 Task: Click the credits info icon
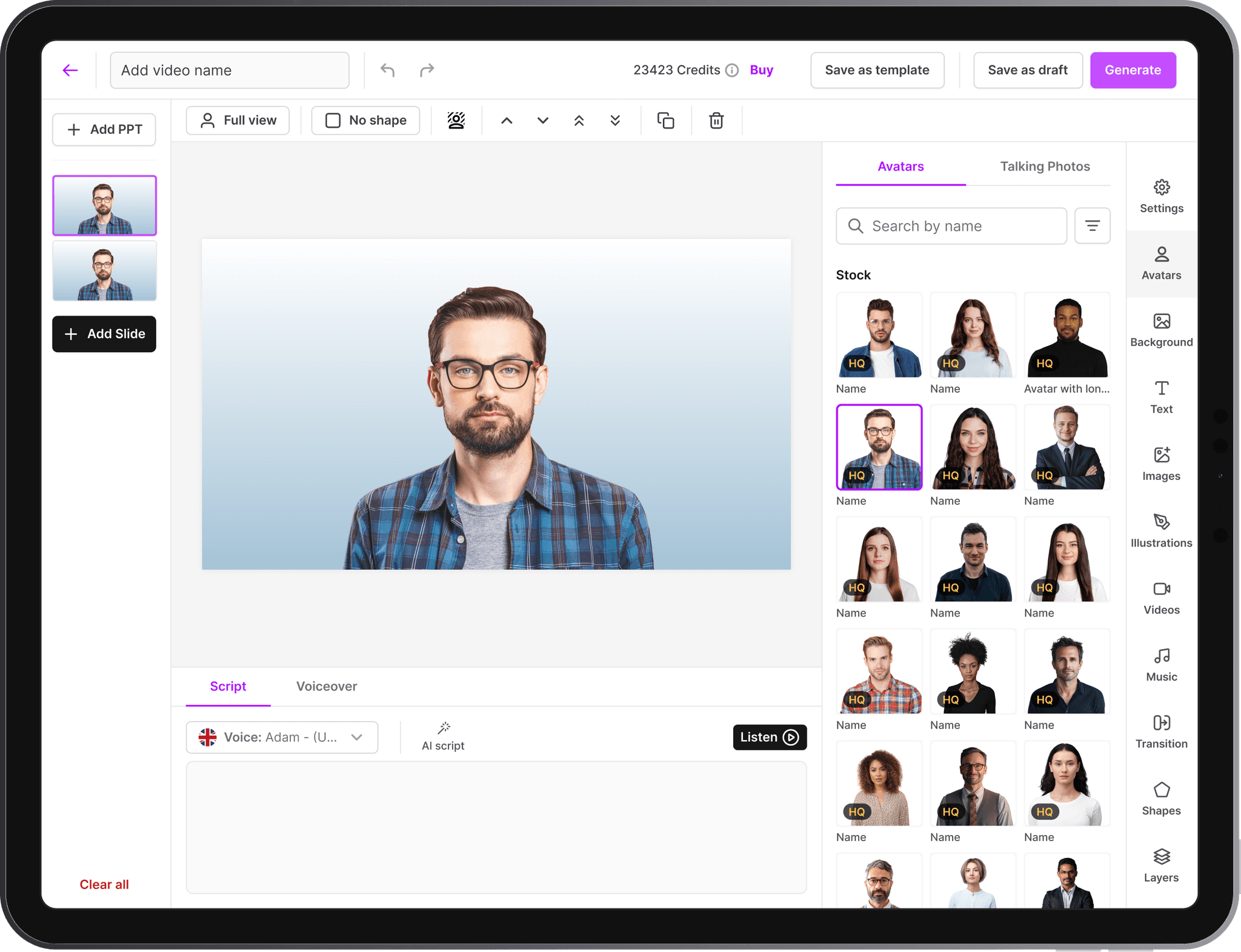[x=732, y=70]
